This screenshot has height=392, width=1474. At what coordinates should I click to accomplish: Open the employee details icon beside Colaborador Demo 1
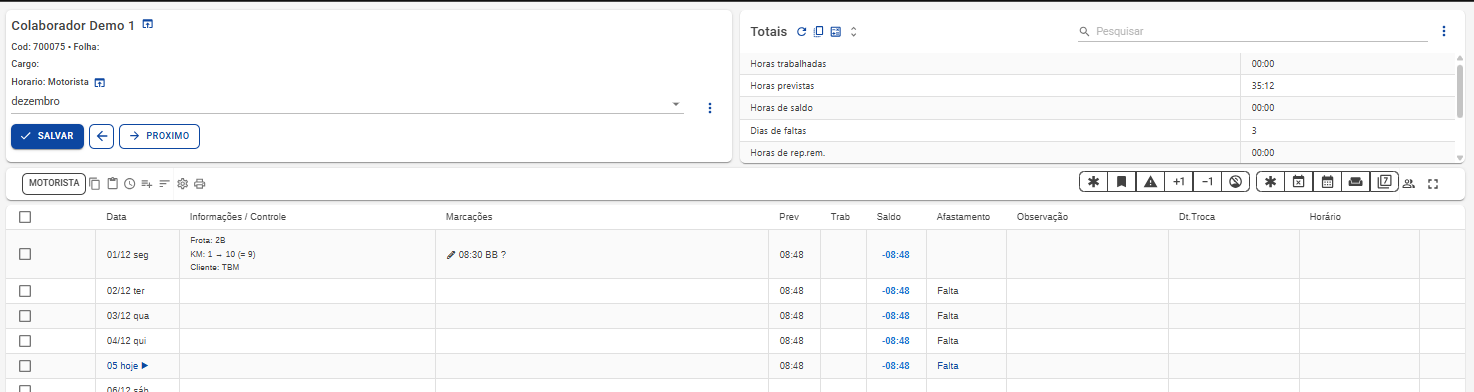point(148,24)
